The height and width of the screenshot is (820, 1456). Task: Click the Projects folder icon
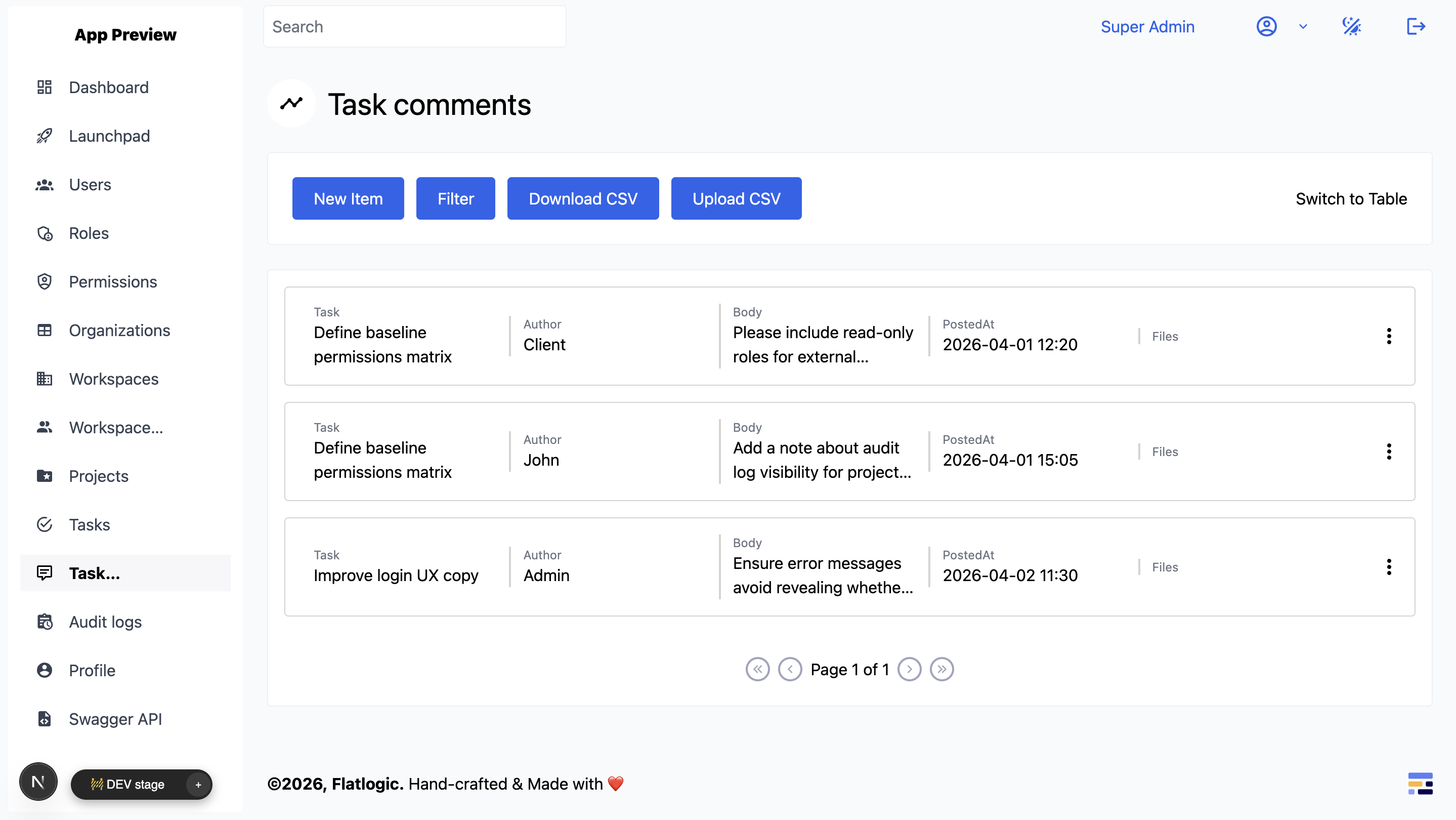pyautogui.click(x=45, y=476)
